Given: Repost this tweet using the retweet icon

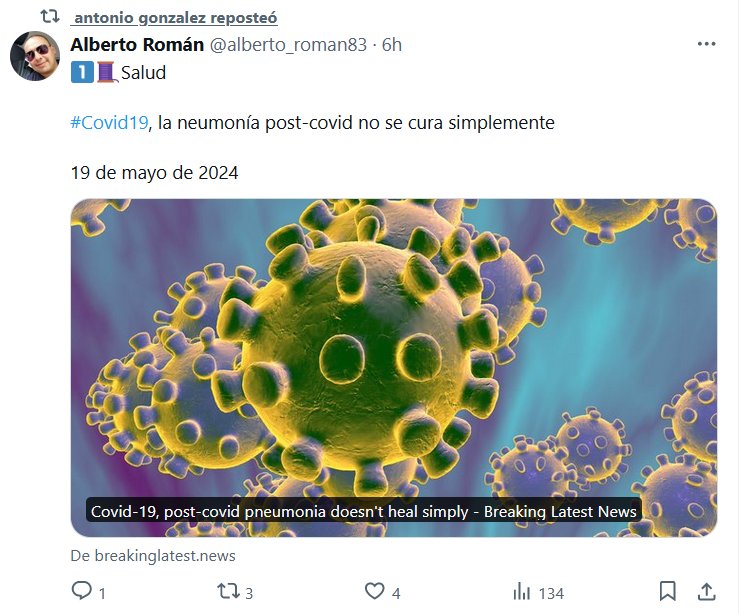Looking at the screenshot, I should (228, 591).
